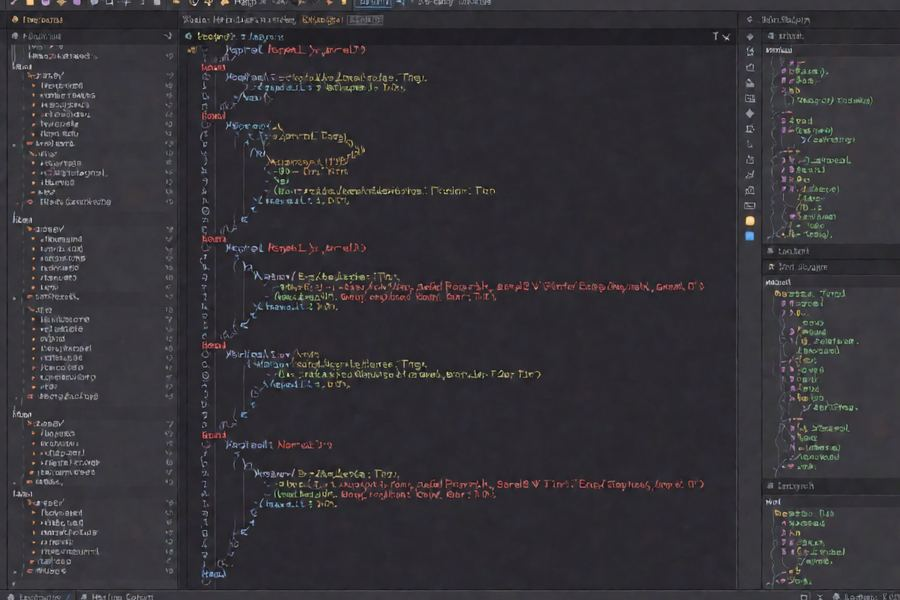The image size is (900, 600).
Task: Click the yellow square icon in the right icon strip
Action: point(750,220)
